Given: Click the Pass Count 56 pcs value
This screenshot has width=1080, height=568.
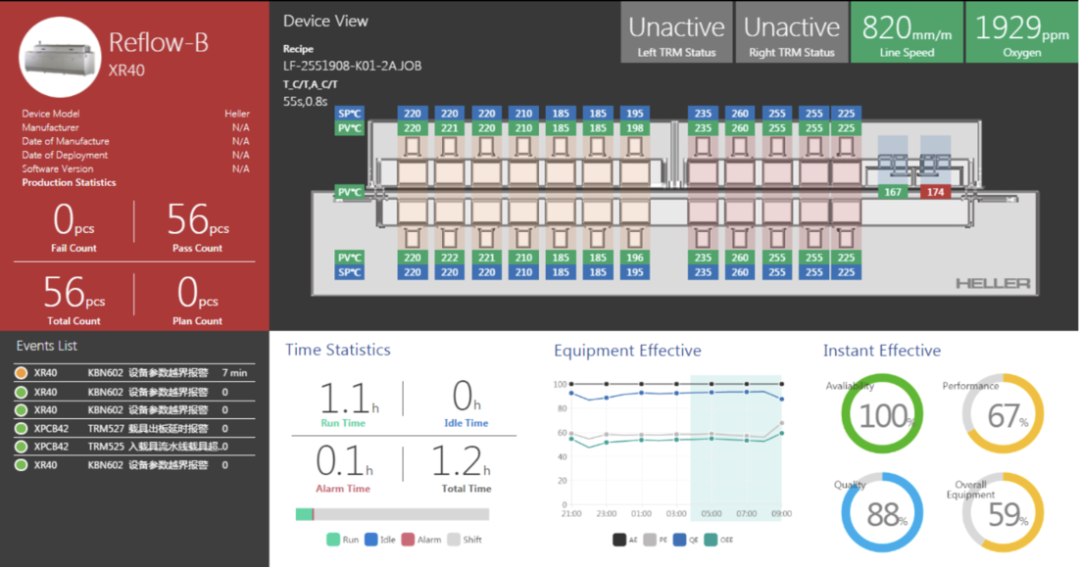Looking at the screenshot, I should pyautogui.click(x=198, y=220).
